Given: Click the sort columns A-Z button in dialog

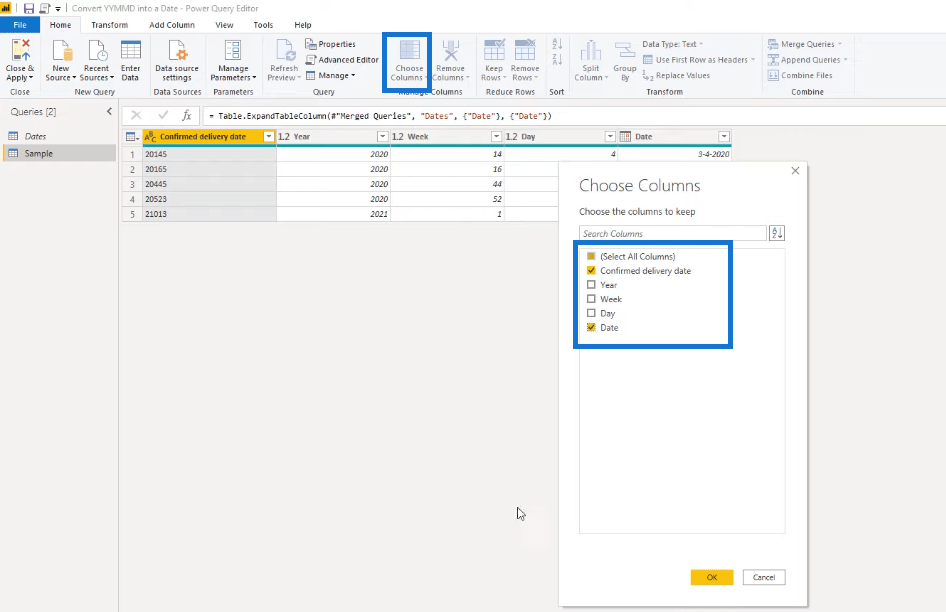Looking at the screenshot, I should tap(777, 233).
